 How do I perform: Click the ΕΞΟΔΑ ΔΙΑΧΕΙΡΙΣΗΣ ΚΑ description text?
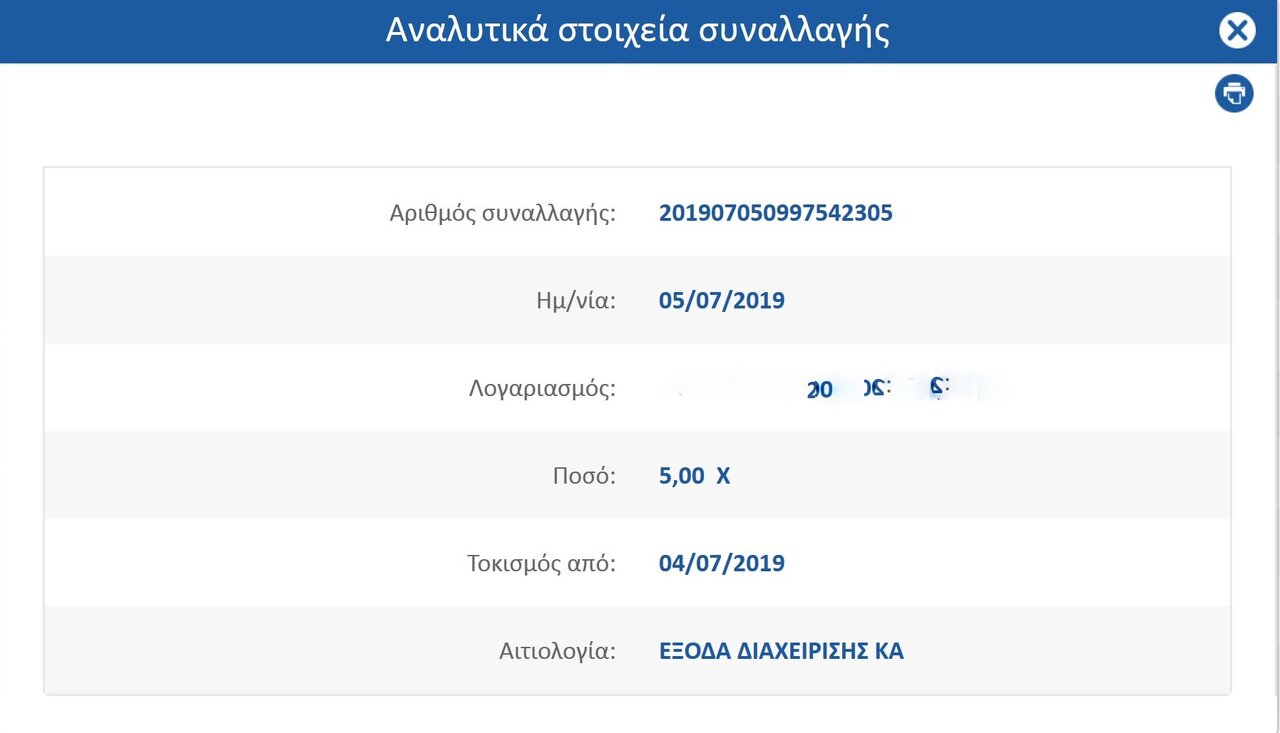tap(781, 651)
